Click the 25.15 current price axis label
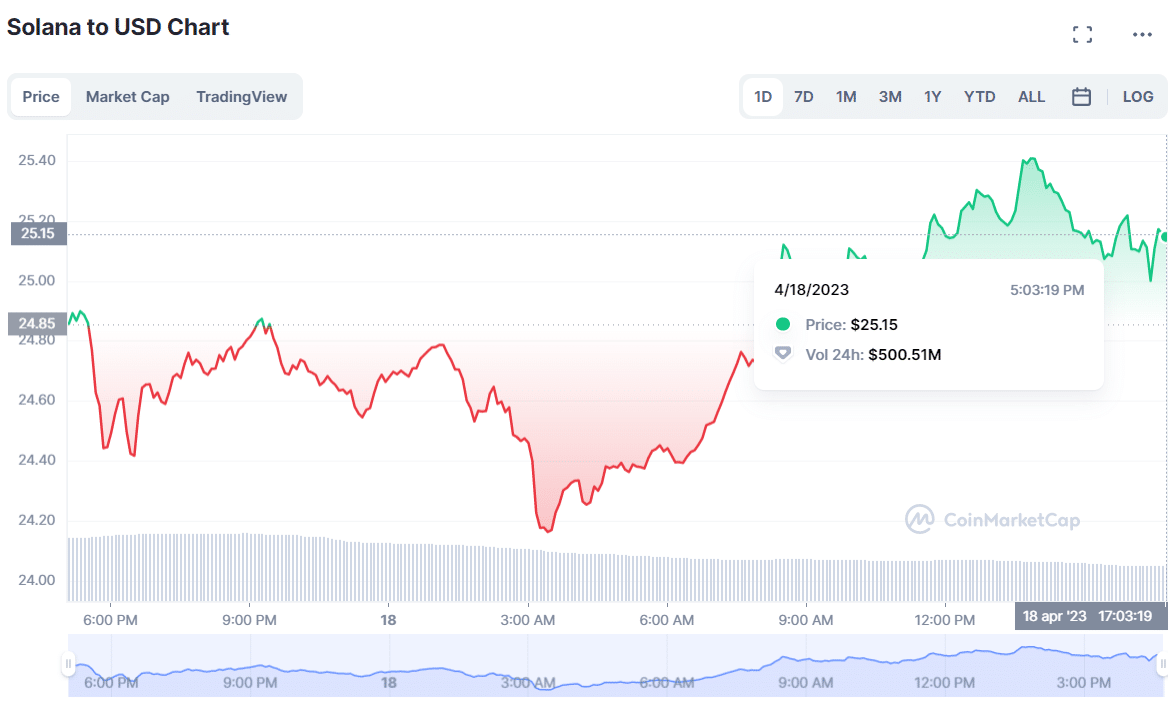Screen dimensions: 1169x711 pyautogui.click(x=38, y=234)
